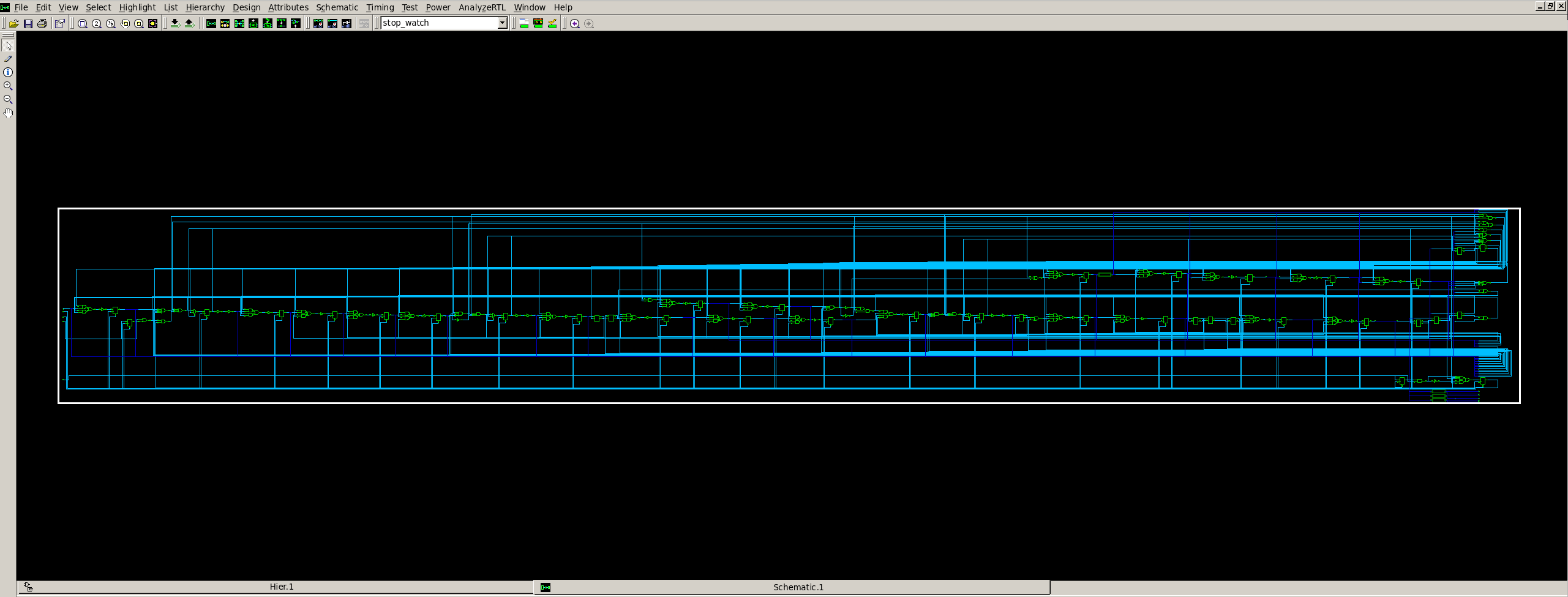Viewport: 1568px width, 597px height.
Task: Click the stop_watch design name field
Action: coord(440,23)
